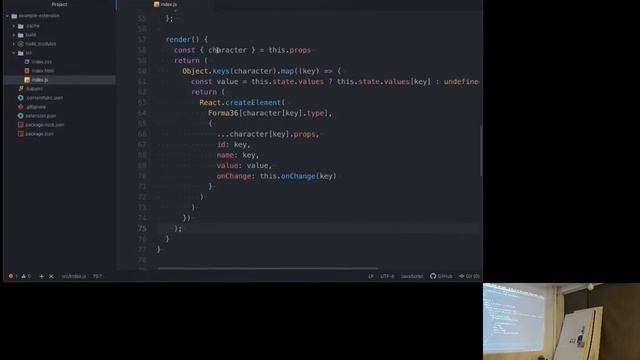Click the index.html file icon in tree
This screenshot has width=640, height=360.
(x=27, y=71)
